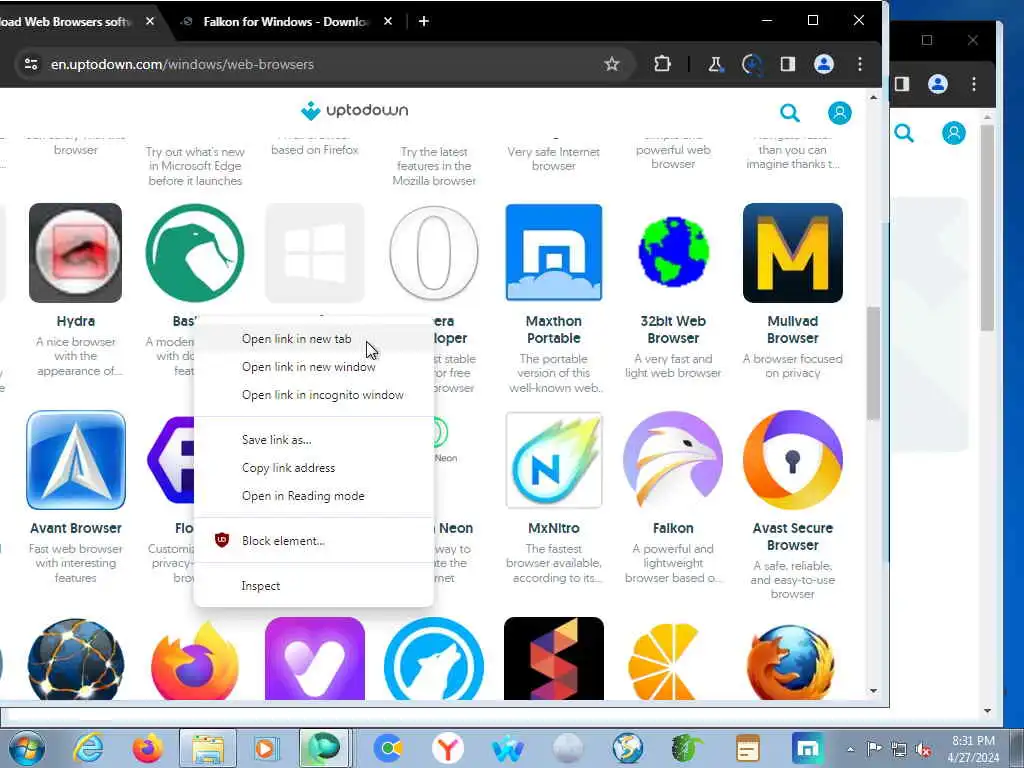The height and width of the screenshot is (768, 1024).
Task: Open the Maxthon Portable title link
Action: (554, 330)
